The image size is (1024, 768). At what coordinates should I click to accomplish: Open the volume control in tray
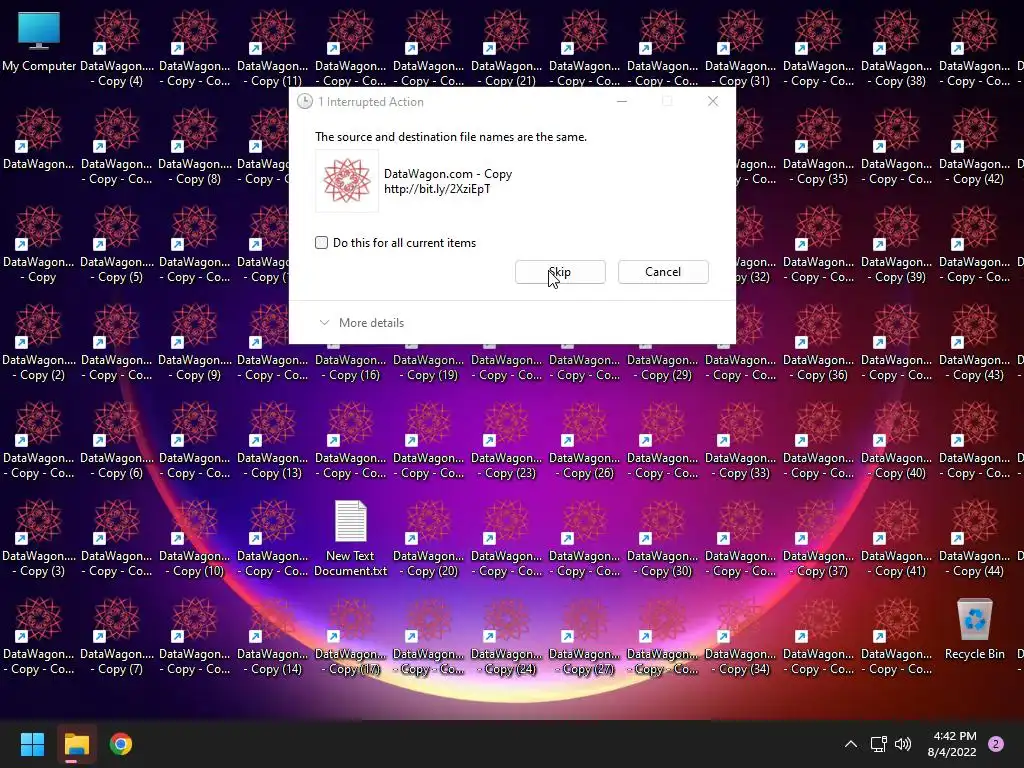pos(903,744)
